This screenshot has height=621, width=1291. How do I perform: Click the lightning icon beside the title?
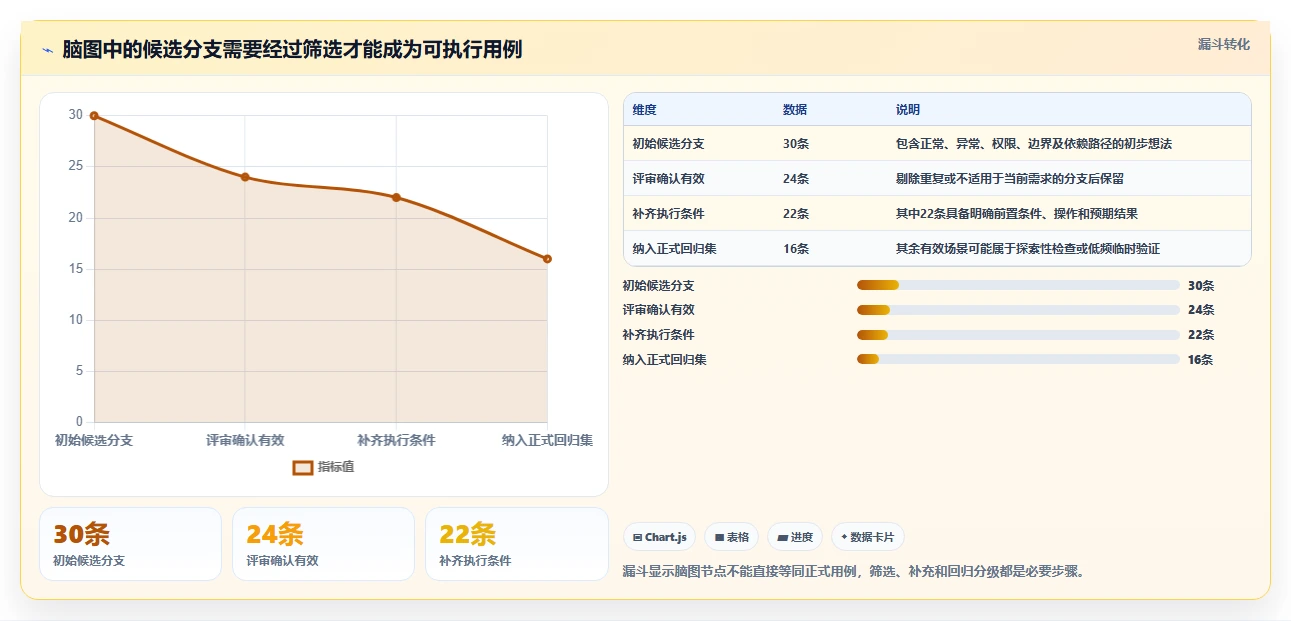[47, 51]
